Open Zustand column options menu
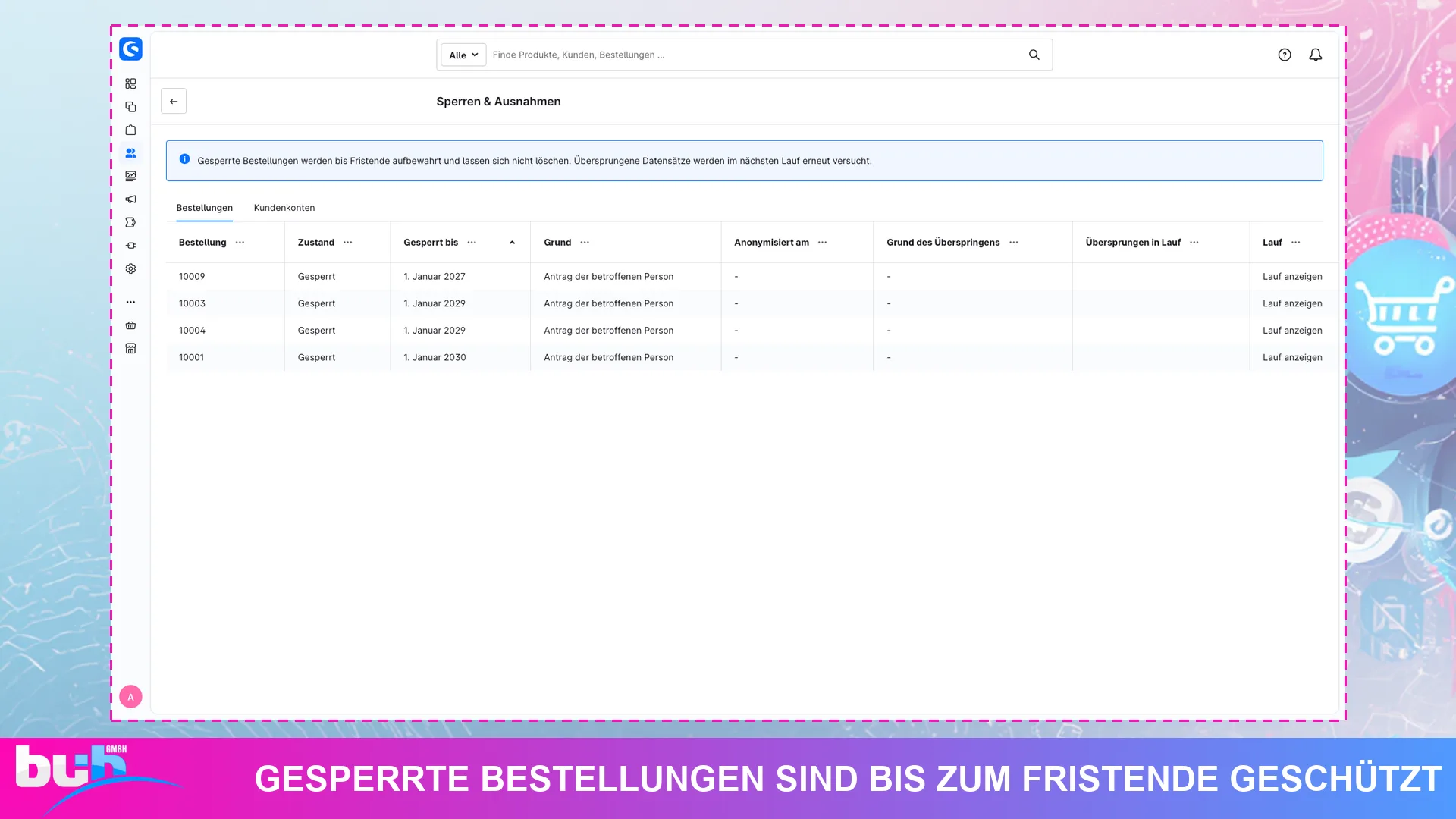This screenshot has height=819, width=1456. (348, 243)
